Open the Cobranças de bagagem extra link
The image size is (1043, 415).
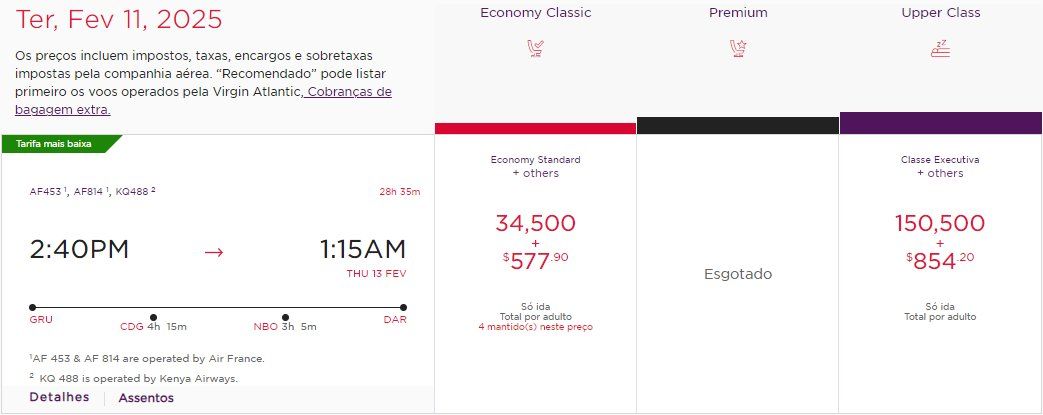click(x=204, y=100)
